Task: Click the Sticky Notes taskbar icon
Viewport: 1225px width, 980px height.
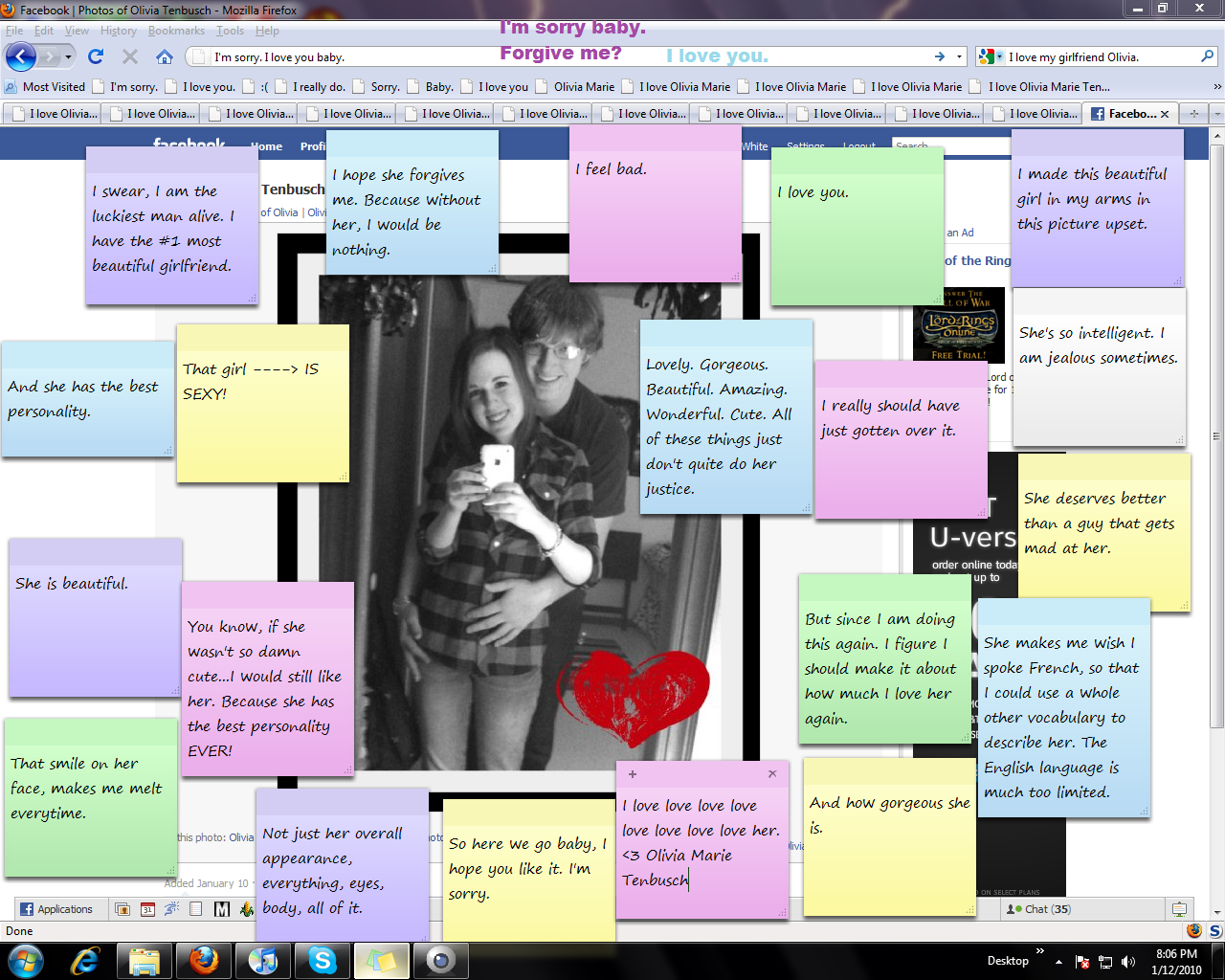Action: click(x=382, y=961)
